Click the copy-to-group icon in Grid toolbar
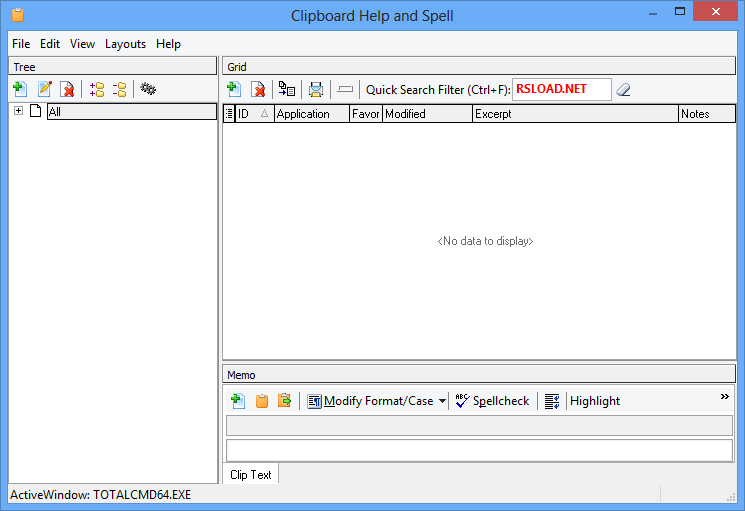The height and width of the screenshot is (511, 745). (x=287, y=89)
